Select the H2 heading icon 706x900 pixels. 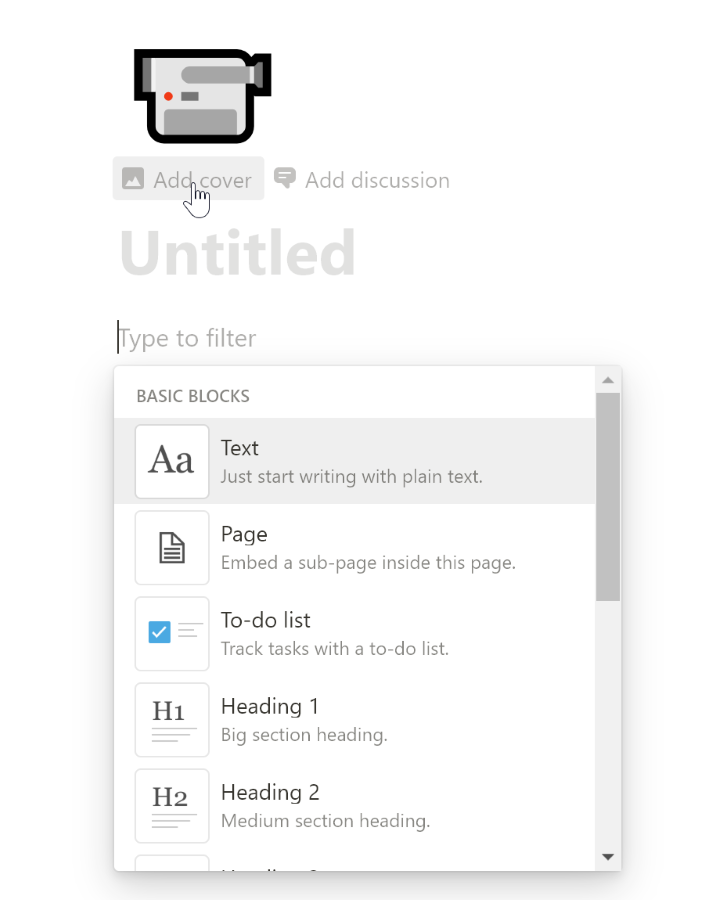pyautogui.click(x=172, y=806)
